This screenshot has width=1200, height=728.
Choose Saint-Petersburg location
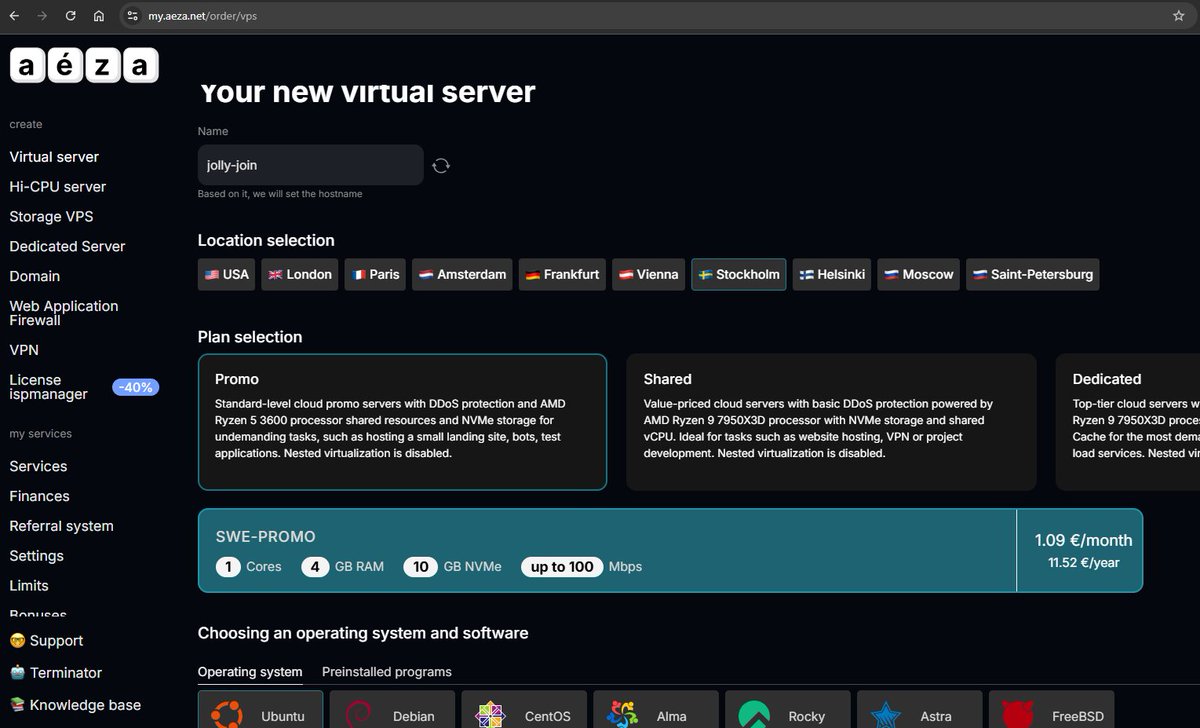[x=1033, y=274]
